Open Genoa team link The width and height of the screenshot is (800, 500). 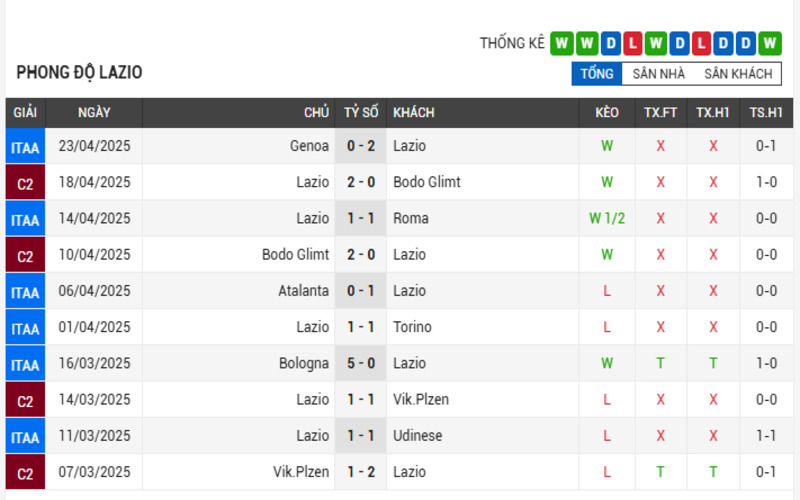(x=309, y=146)
